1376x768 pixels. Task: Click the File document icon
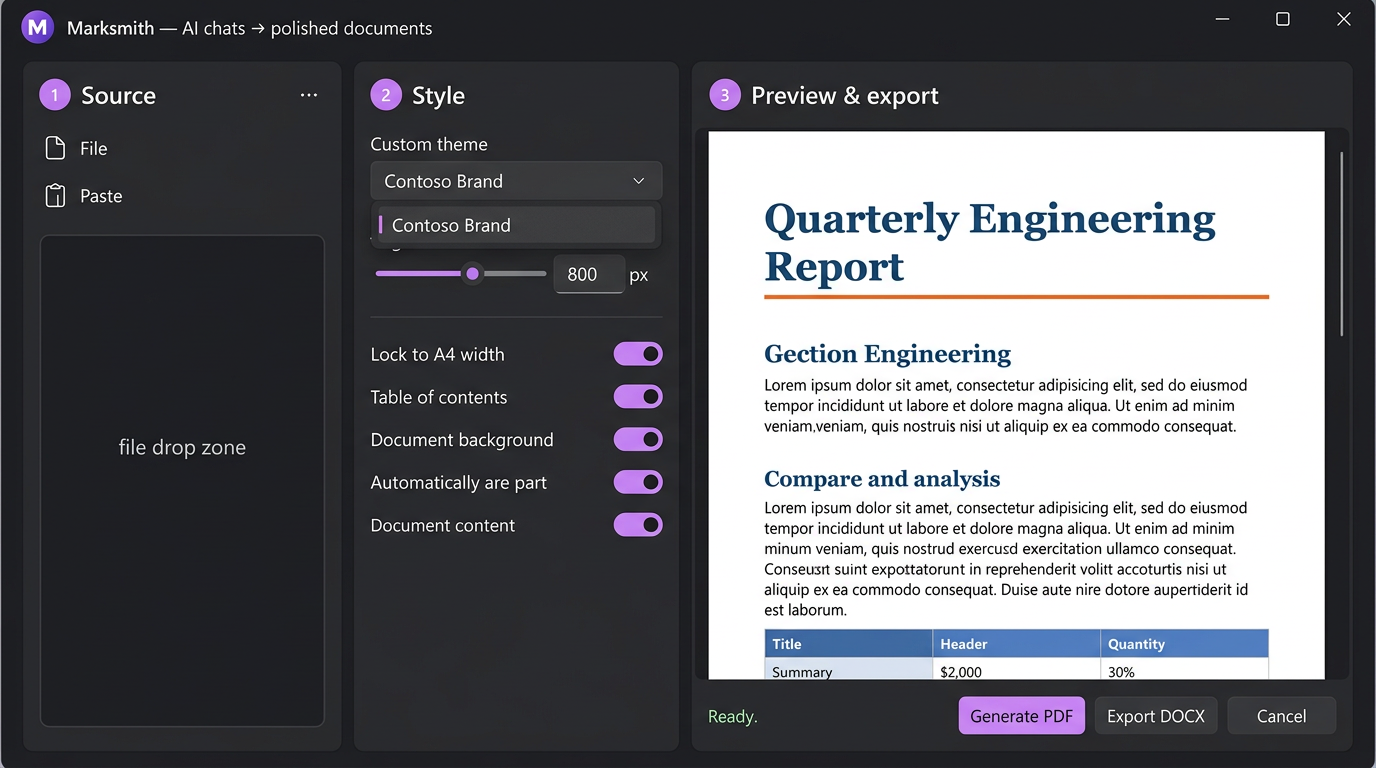(56, 148)
